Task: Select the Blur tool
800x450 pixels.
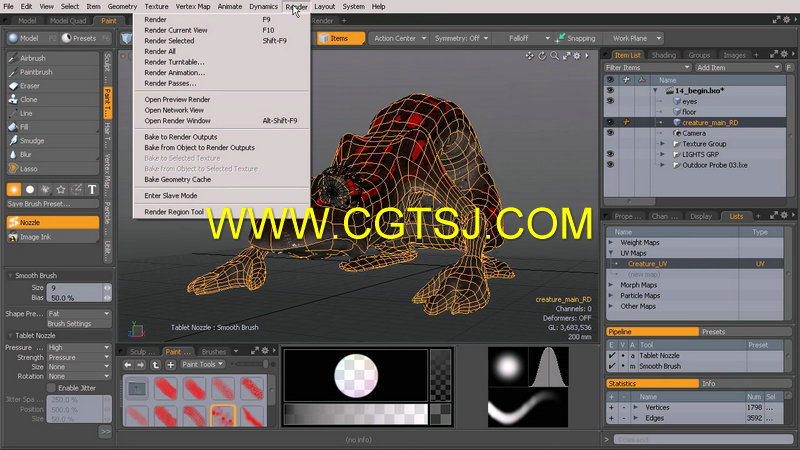Action: click(53, 155)
